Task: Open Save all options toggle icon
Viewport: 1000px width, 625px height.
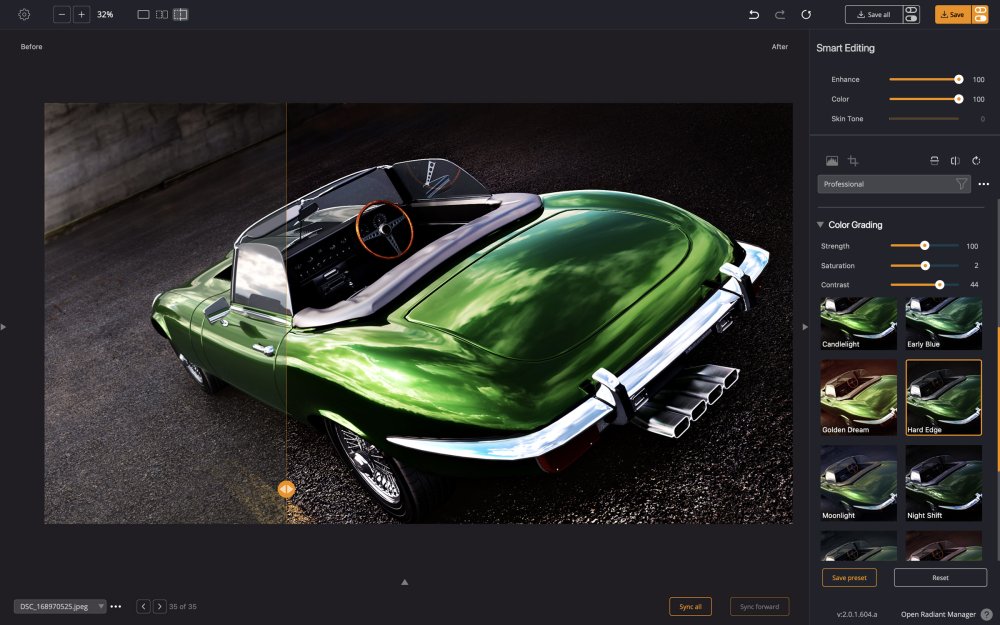Action: 911,14
